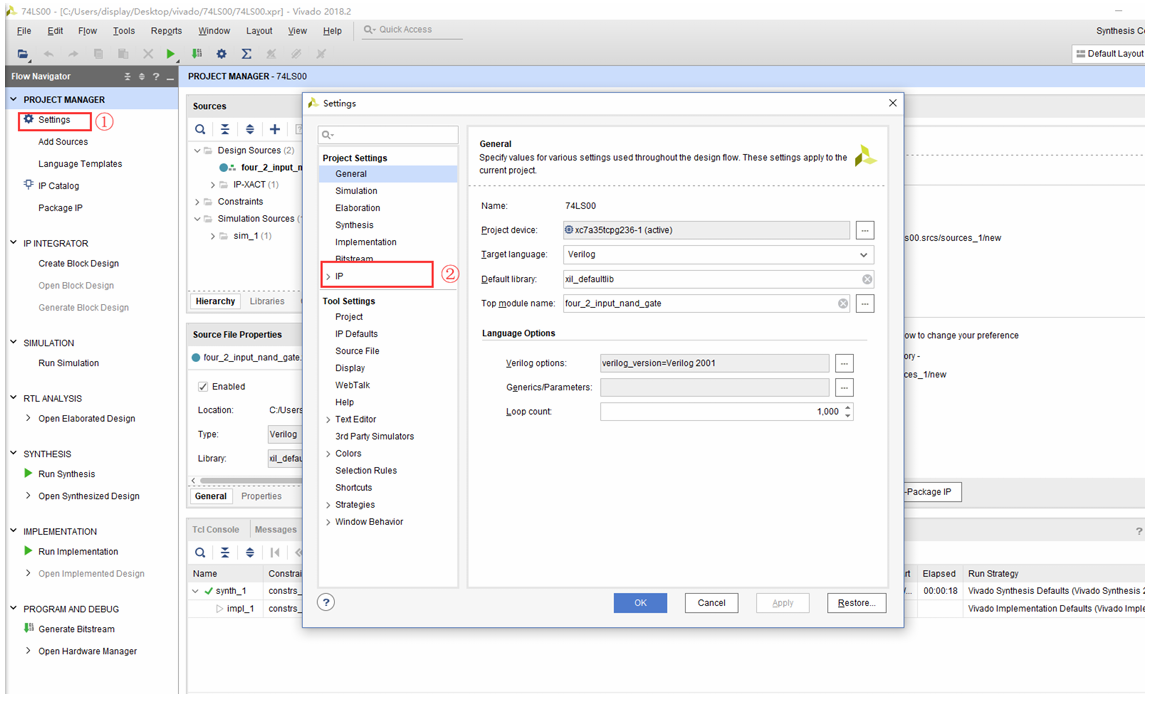Click the Settings dialog search field
Image resolution: width=1150 pixels, height=702 pixels.
tap(388, 135)
